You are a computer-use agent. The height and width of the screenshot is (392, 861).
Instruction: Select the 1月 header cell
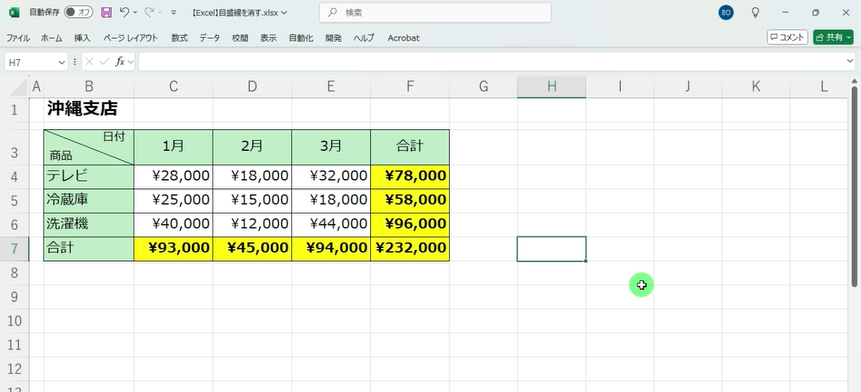click(x=173, y=147)
